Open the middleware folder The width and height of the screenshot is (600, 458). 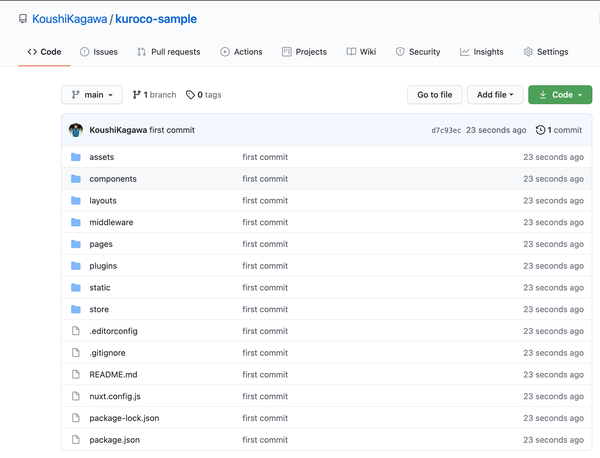point(111,222)
